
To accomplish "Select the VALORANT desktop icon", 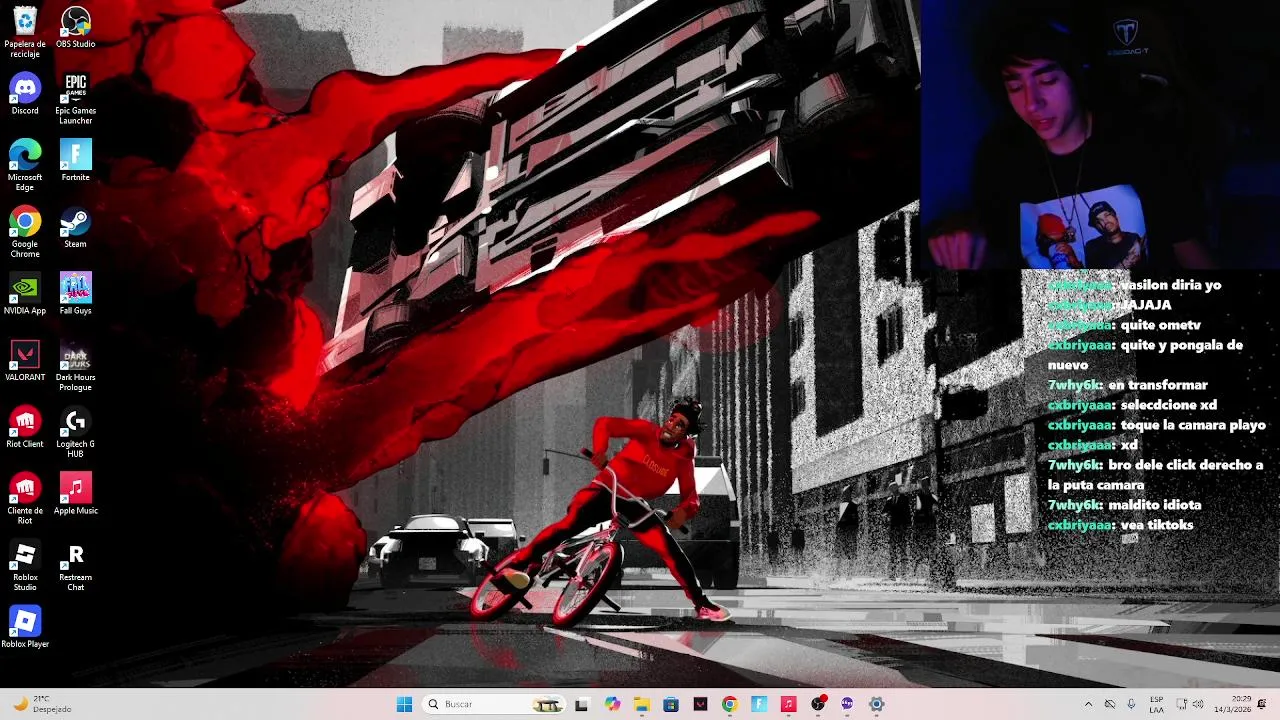I will pos(25,361).
